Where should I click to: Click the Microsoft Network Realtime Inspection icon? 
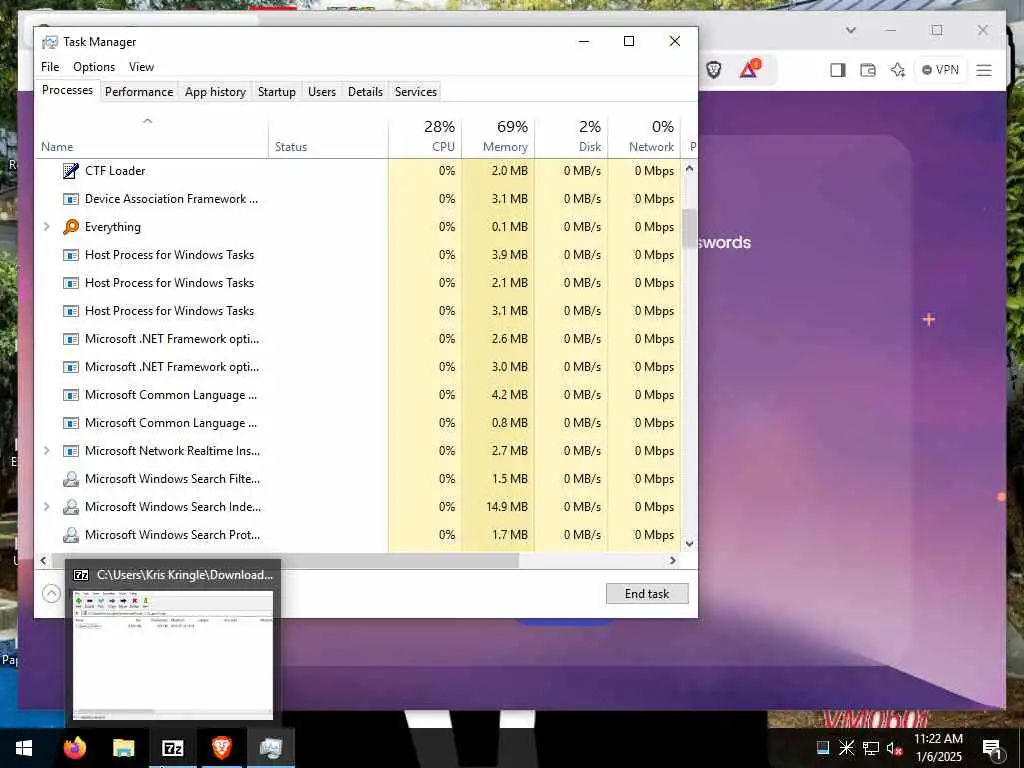pyautogui.click(x=71, y=451)
